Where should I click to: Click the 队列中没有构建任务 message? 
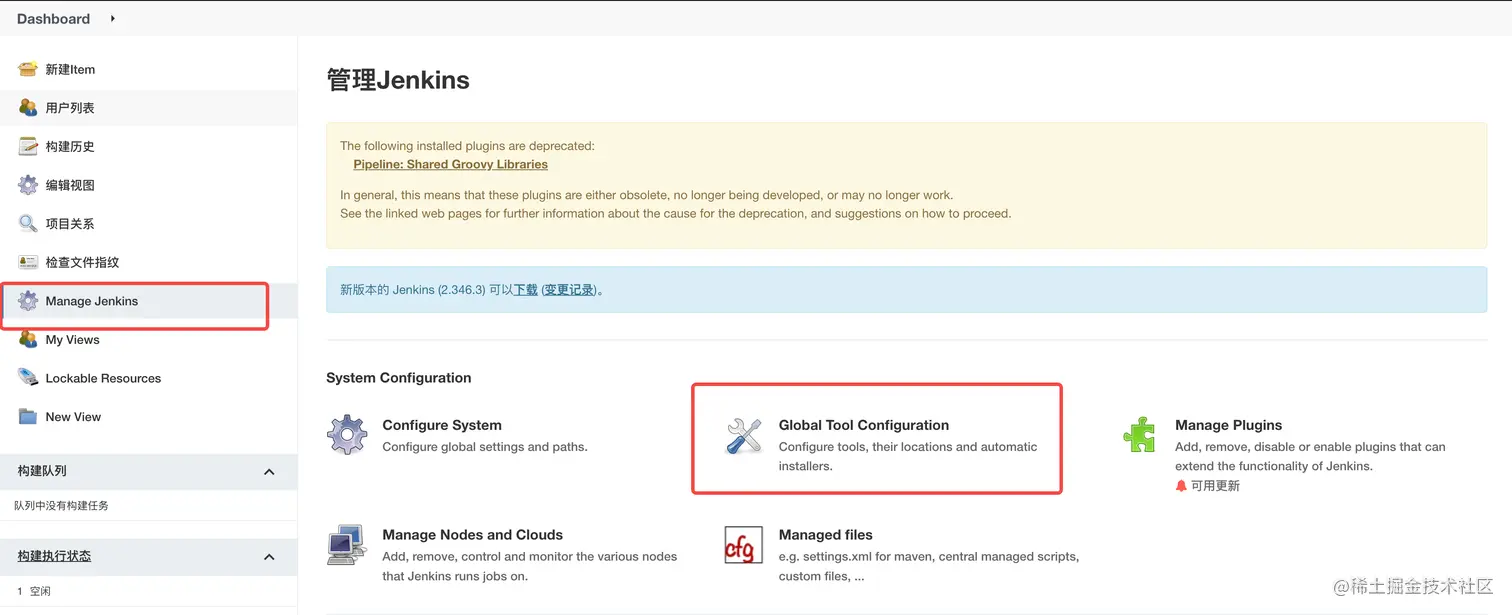[x=61, y=506]
